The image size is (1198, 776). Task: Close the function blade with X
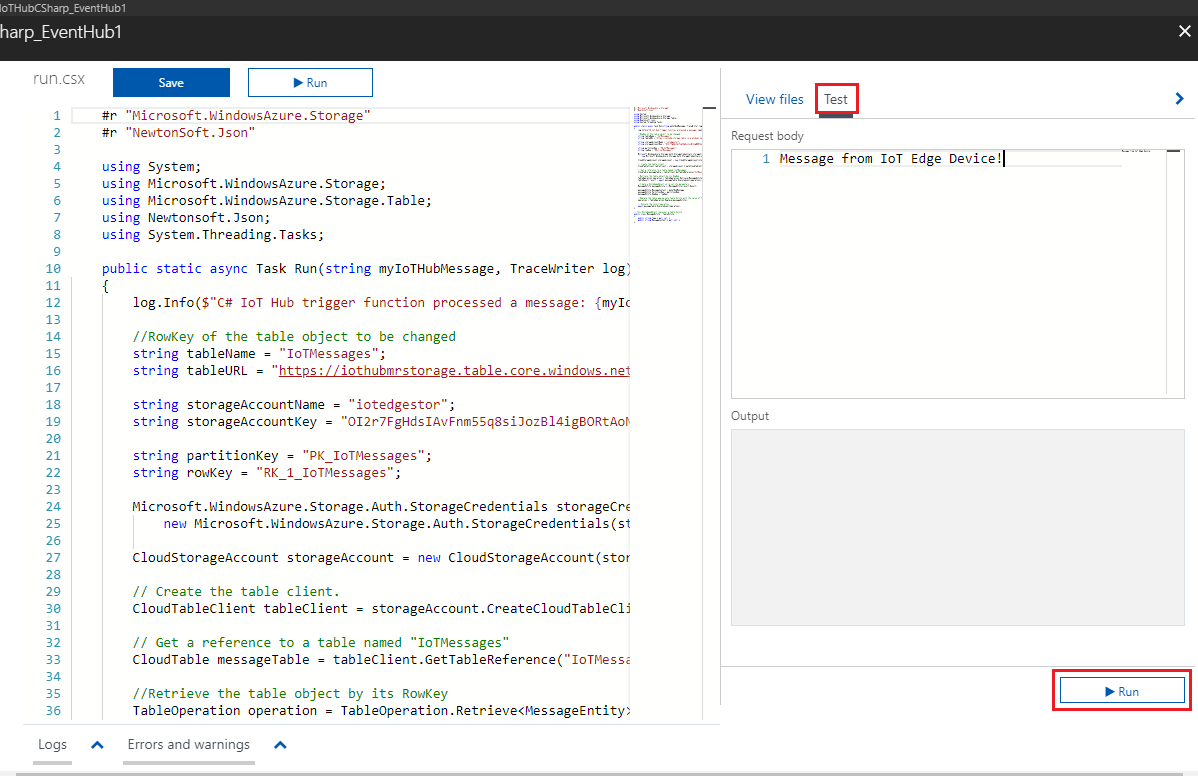click(1184, 31)
